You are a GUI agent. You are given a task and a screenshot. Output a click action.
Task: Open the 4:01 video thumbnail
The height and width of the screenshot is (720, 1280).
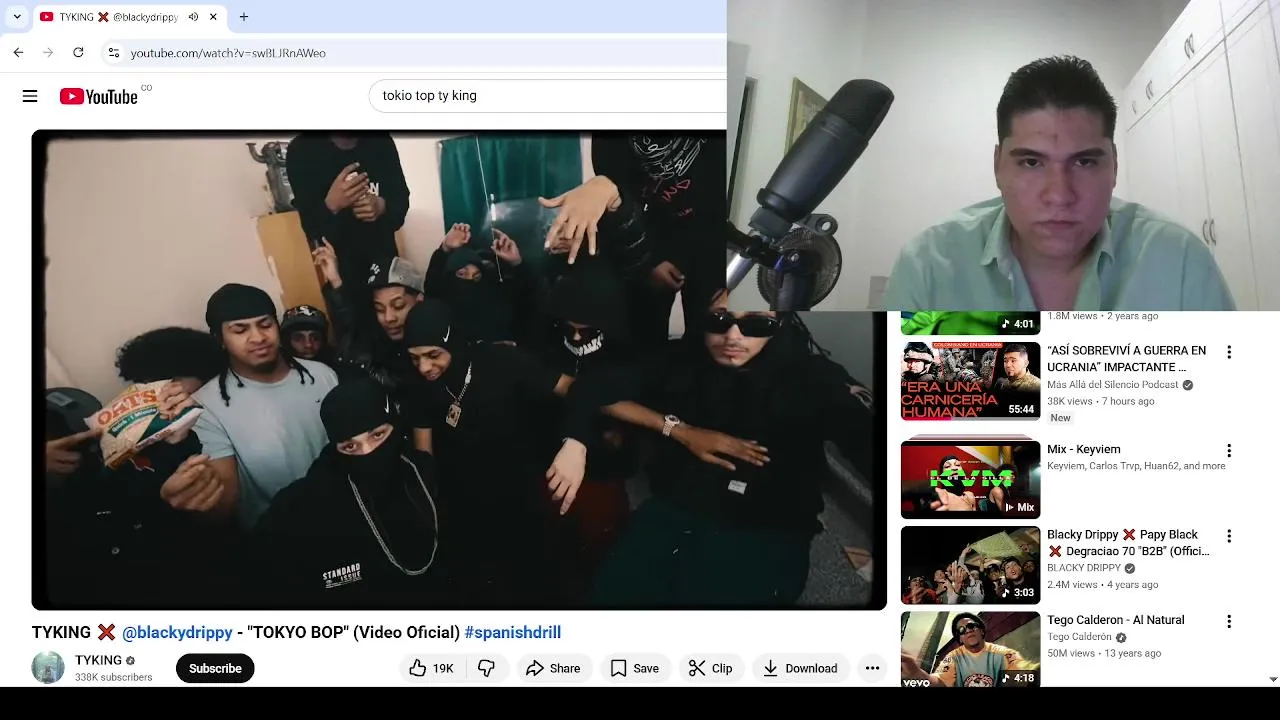tap(970, 322)
